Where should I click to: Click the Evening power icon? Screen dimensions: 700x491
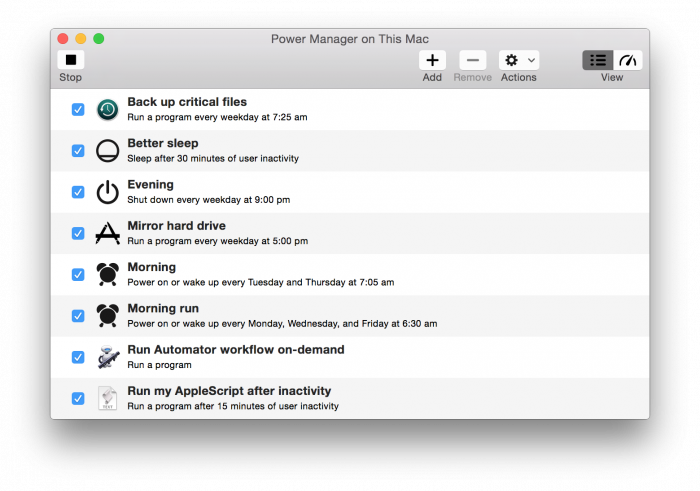pyautogui.click(x=107, y=192)
